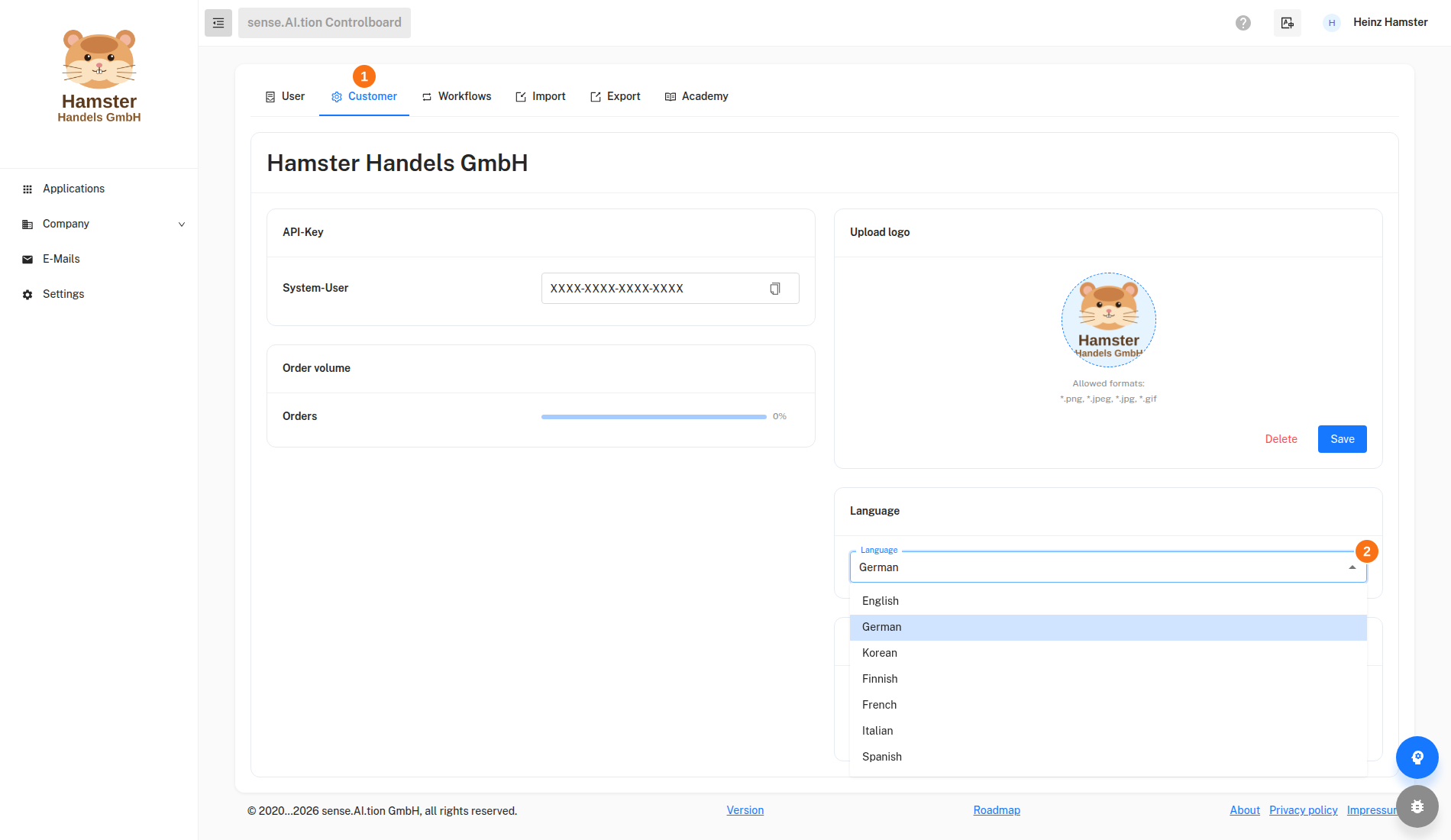
Task: Open the Version link in the footer
Action: (x=745, y=810)
